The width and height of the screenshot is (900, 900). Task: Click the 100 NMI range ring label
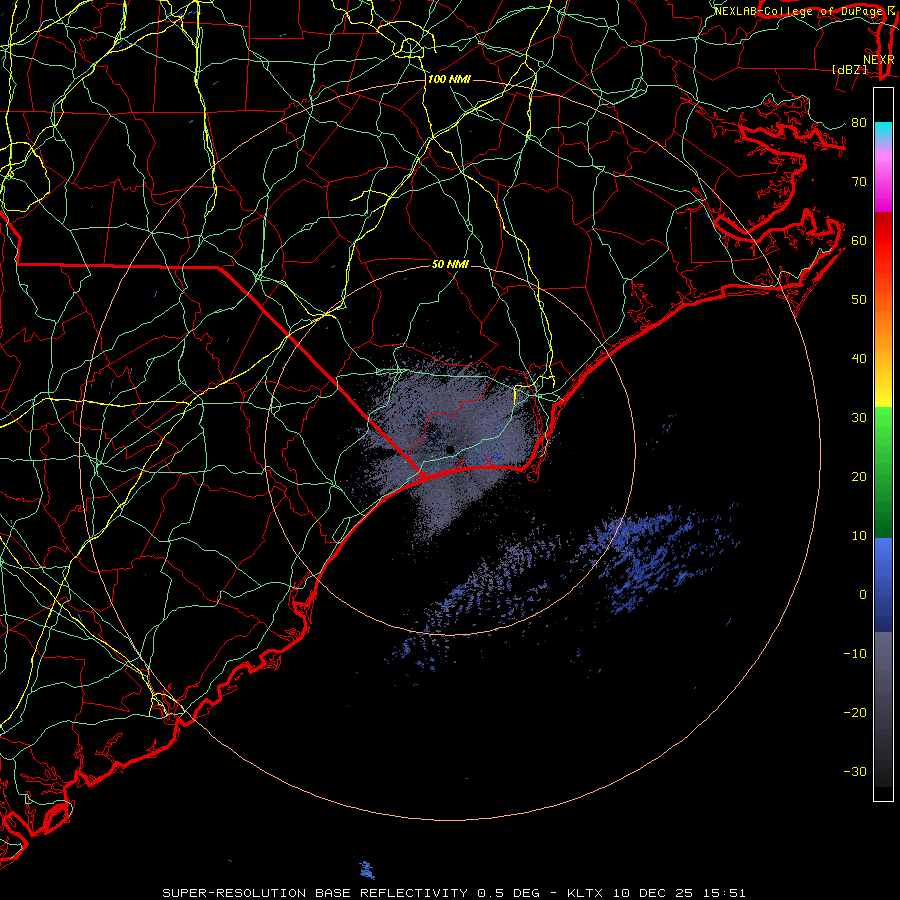(x=449, y=79)
